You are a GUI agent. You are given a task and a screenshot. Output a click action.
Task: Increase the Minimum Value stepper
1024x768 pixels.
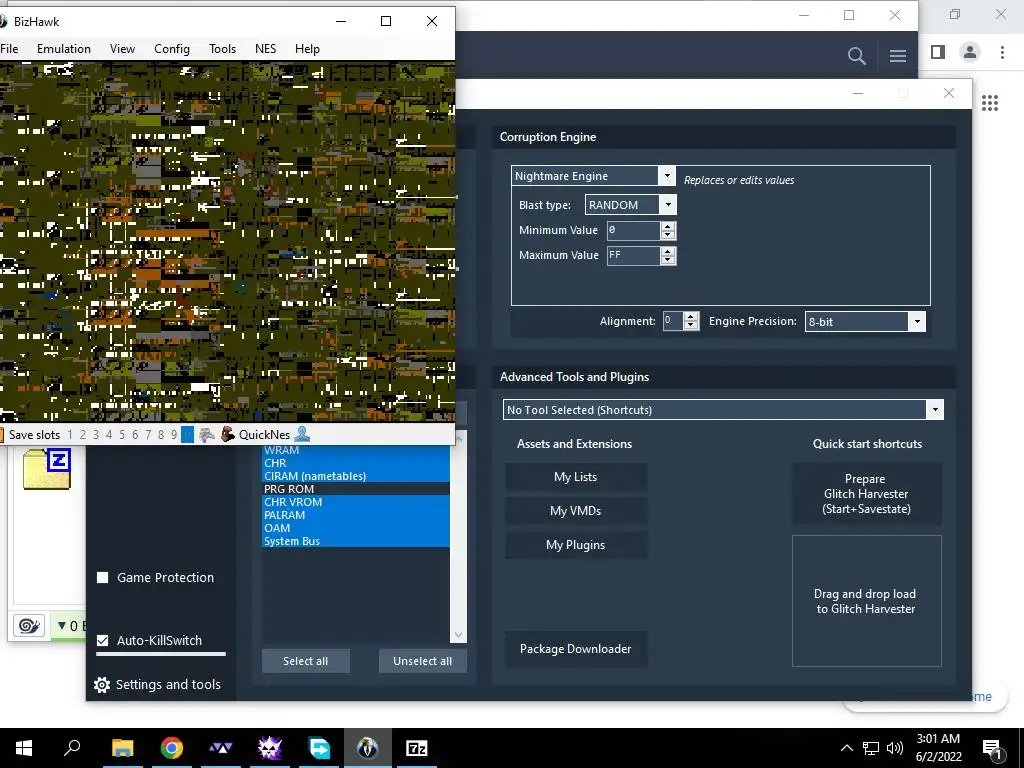coord(667,226)
